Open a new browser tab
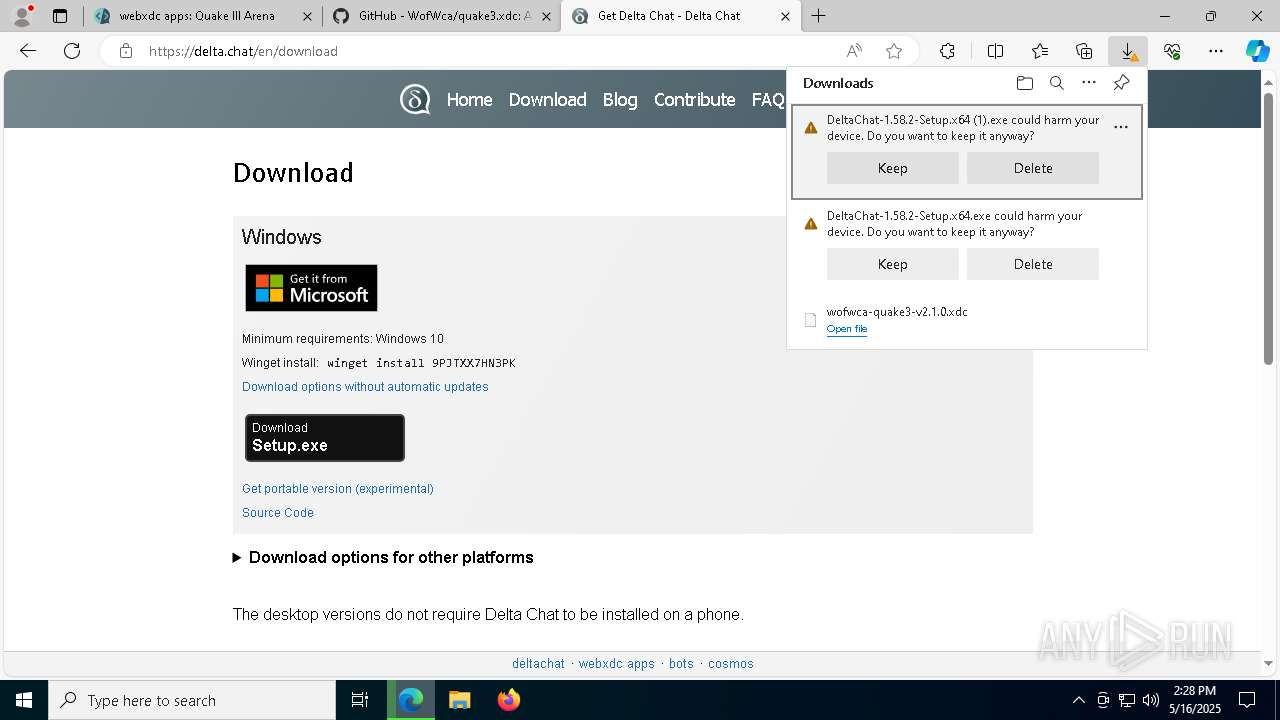 coord(818,16)
